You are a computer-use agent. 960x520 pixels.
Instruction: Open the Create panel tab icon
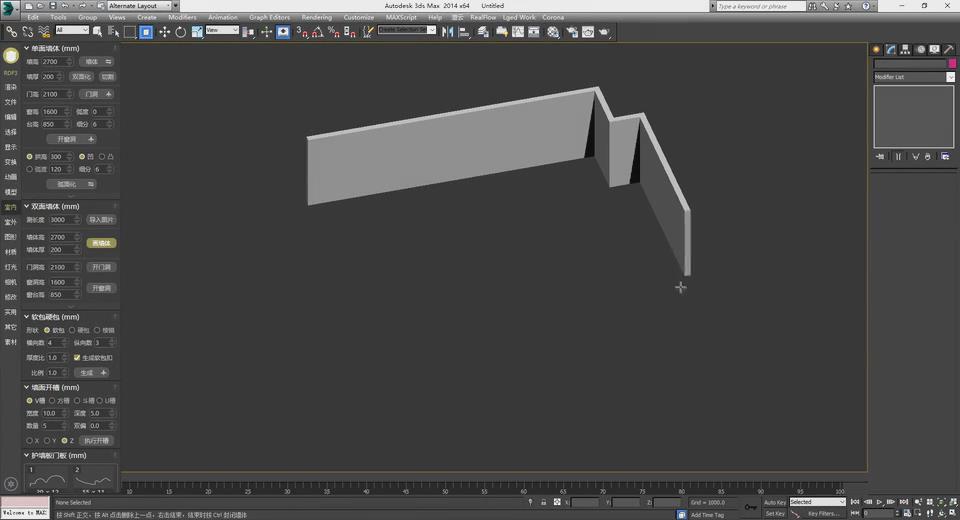(x=876, y=50)
